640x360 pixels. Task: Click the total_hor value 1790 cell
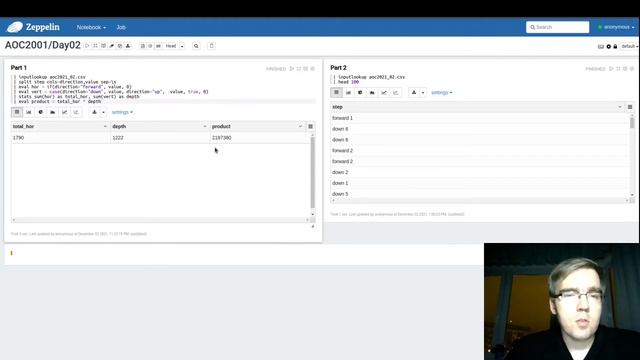(60, 138)
